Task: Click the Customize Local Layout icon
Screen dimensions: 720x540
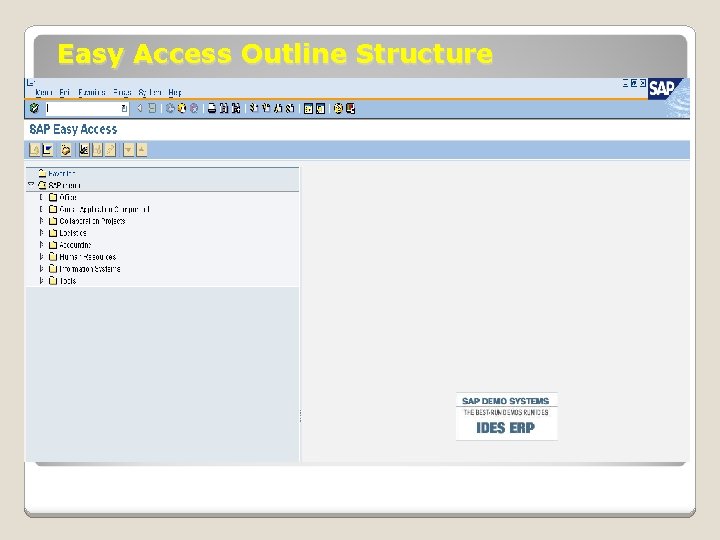Action: tap(350, 108)
